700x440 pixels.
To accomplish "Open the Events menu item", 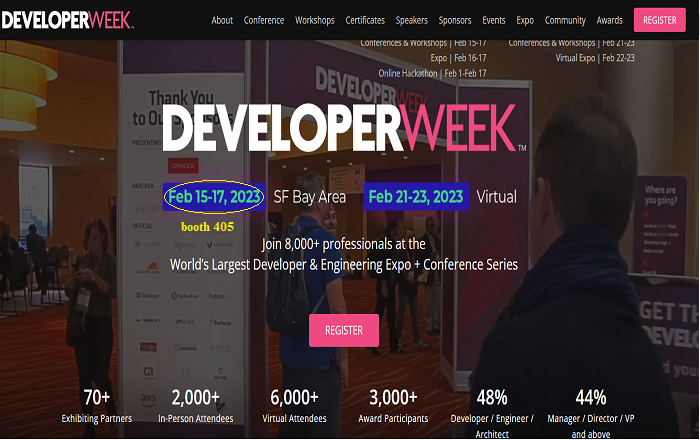I will pyautogui.click(x=493, y=21).
